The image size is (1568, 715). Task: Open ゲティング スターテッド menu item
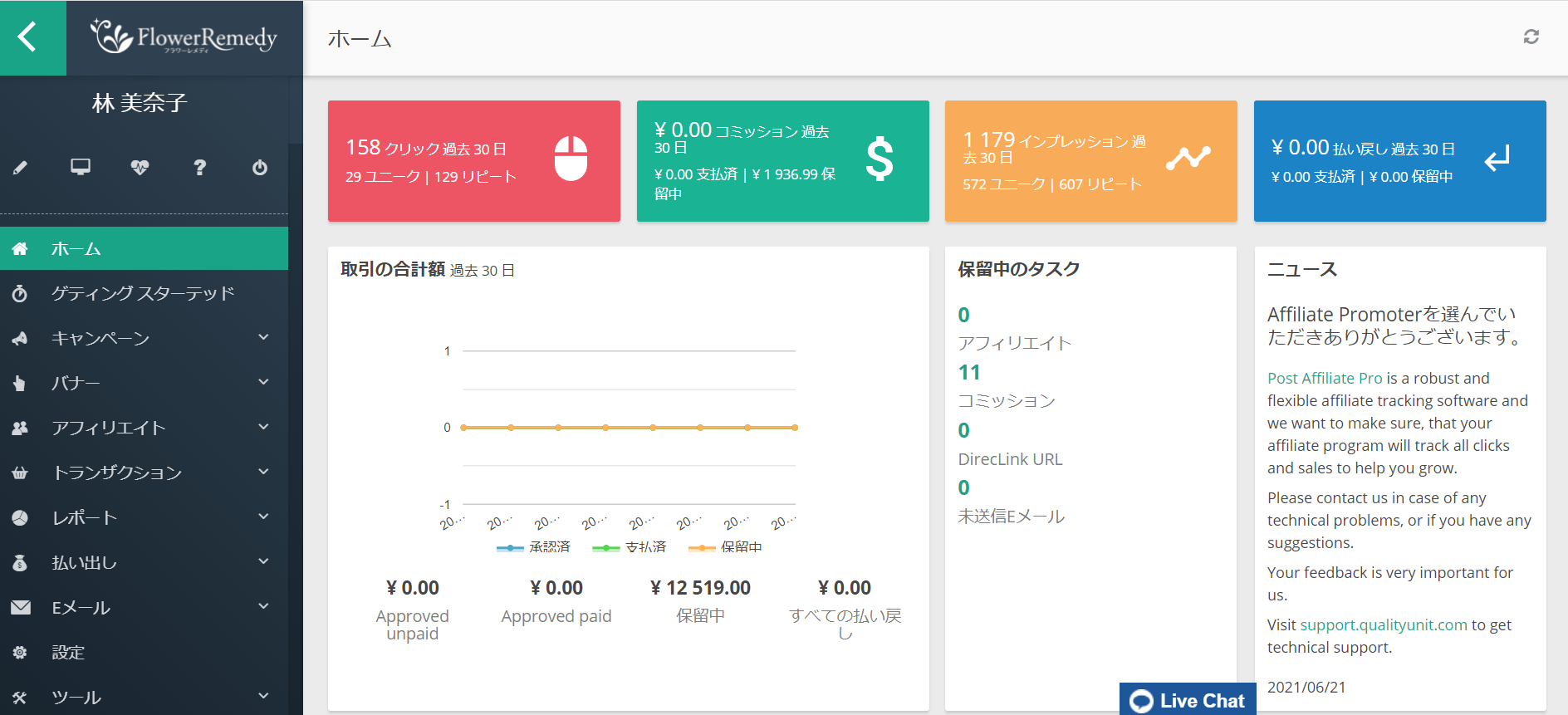(x=145, y=293)
